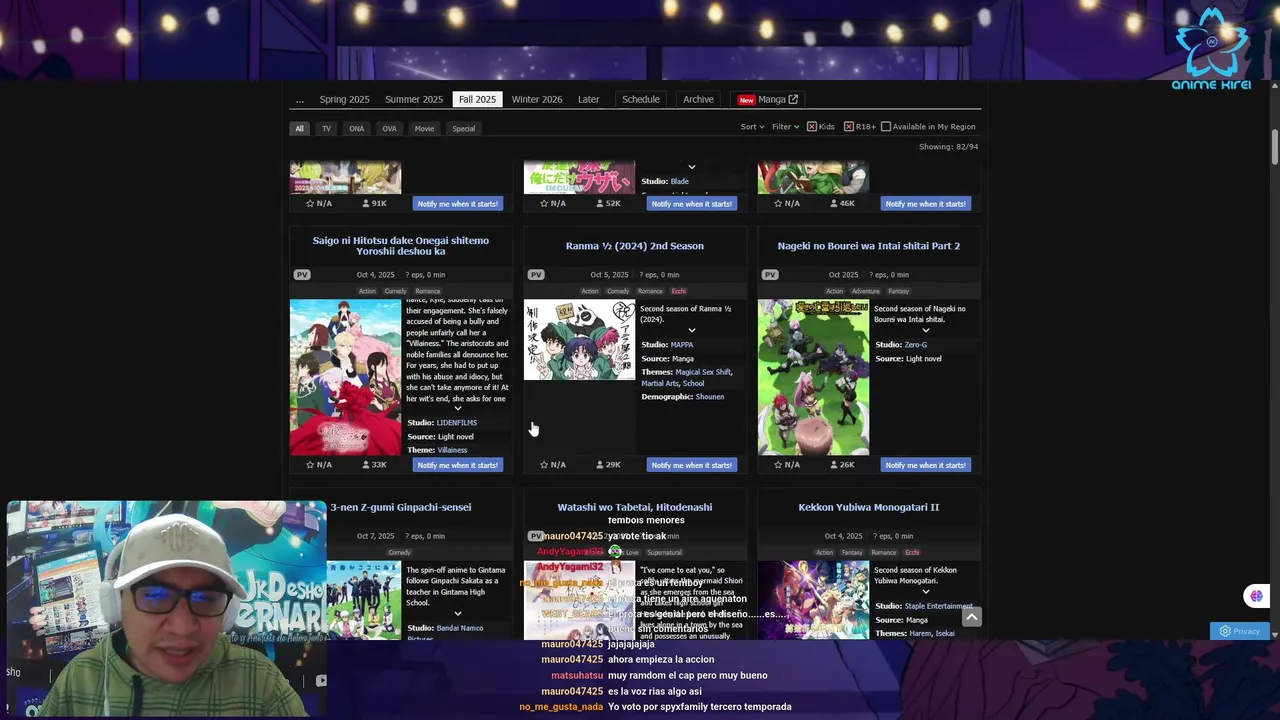This screenshot has width=1280, height=720.
Task: Switch to Winter 2026 season tab
Action: 537,99
